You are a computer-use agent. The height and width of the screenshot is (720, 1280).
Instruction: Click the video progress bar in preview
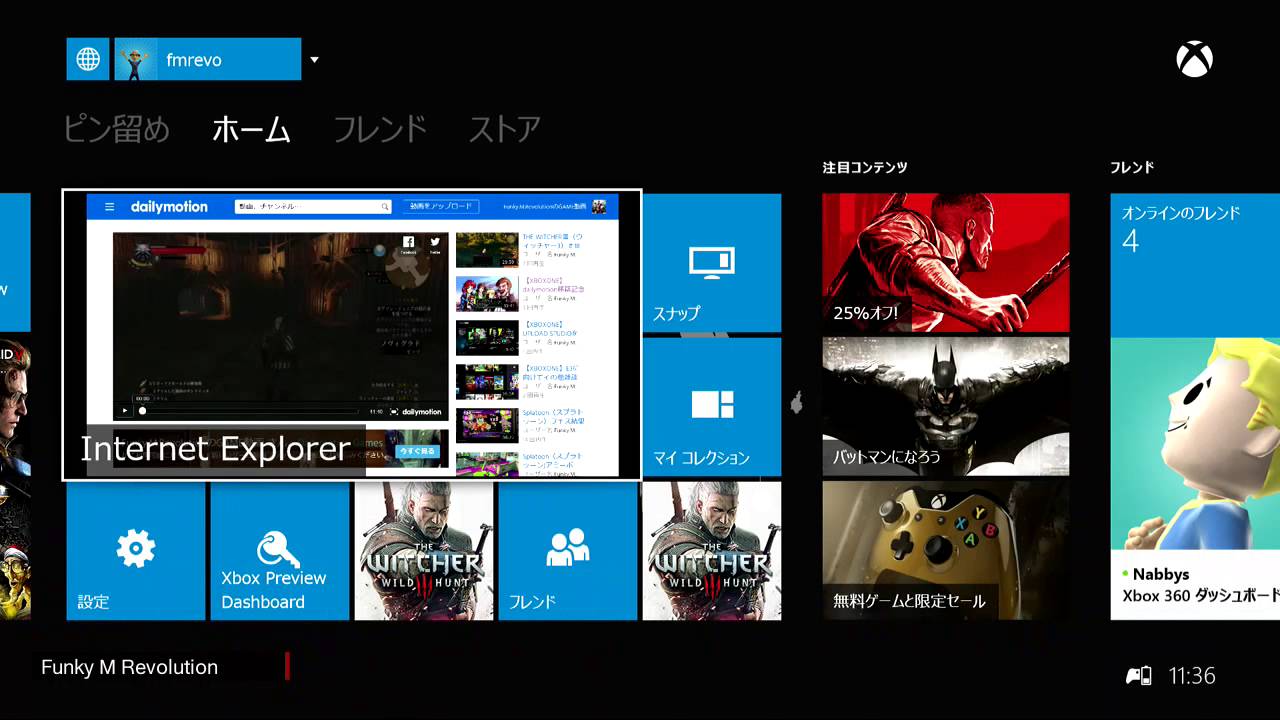pos(250,411)
